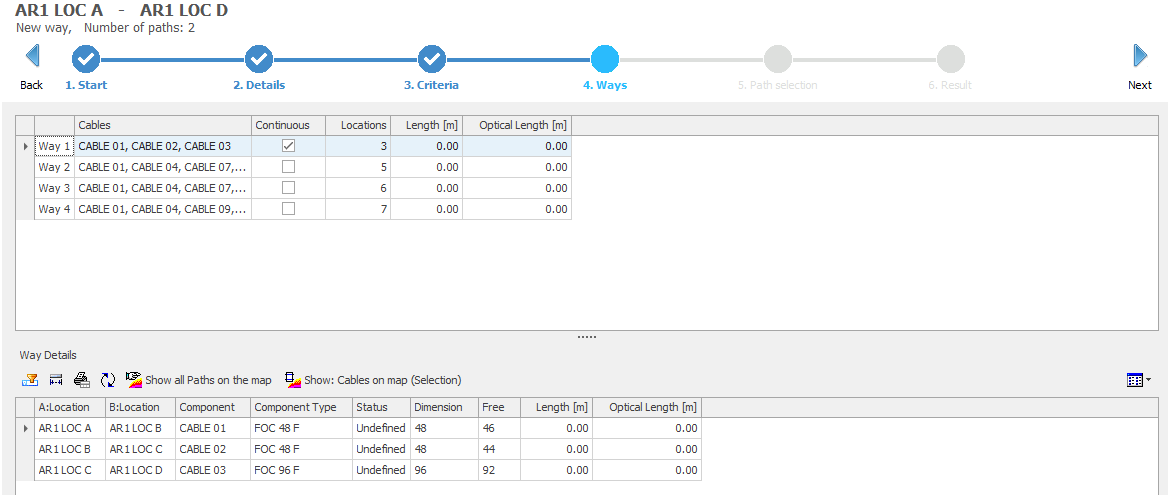Click Way 1 row indicator arrow

click(25, 146)
